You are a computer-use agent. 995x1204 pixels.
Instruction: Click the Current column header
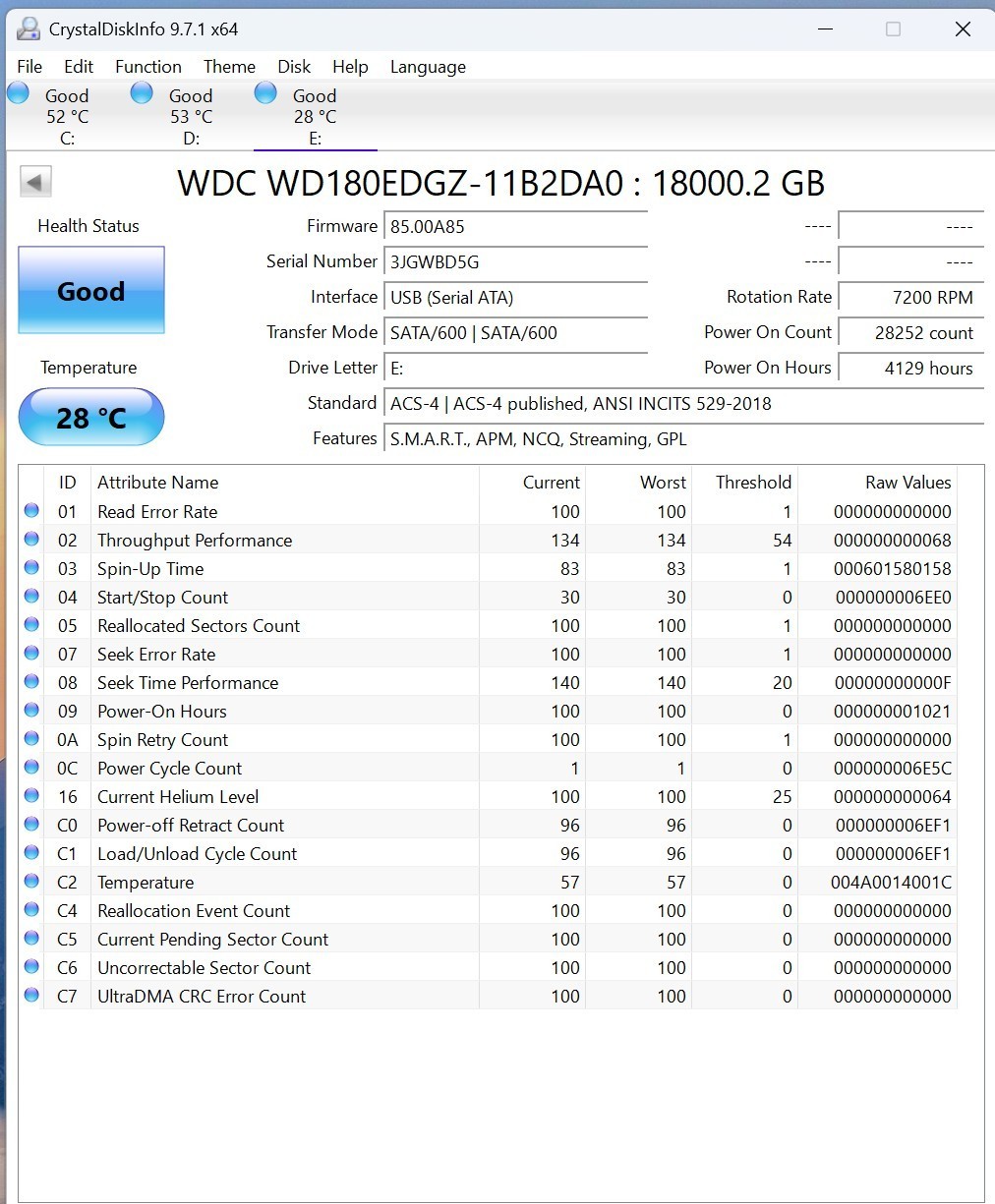532,483
